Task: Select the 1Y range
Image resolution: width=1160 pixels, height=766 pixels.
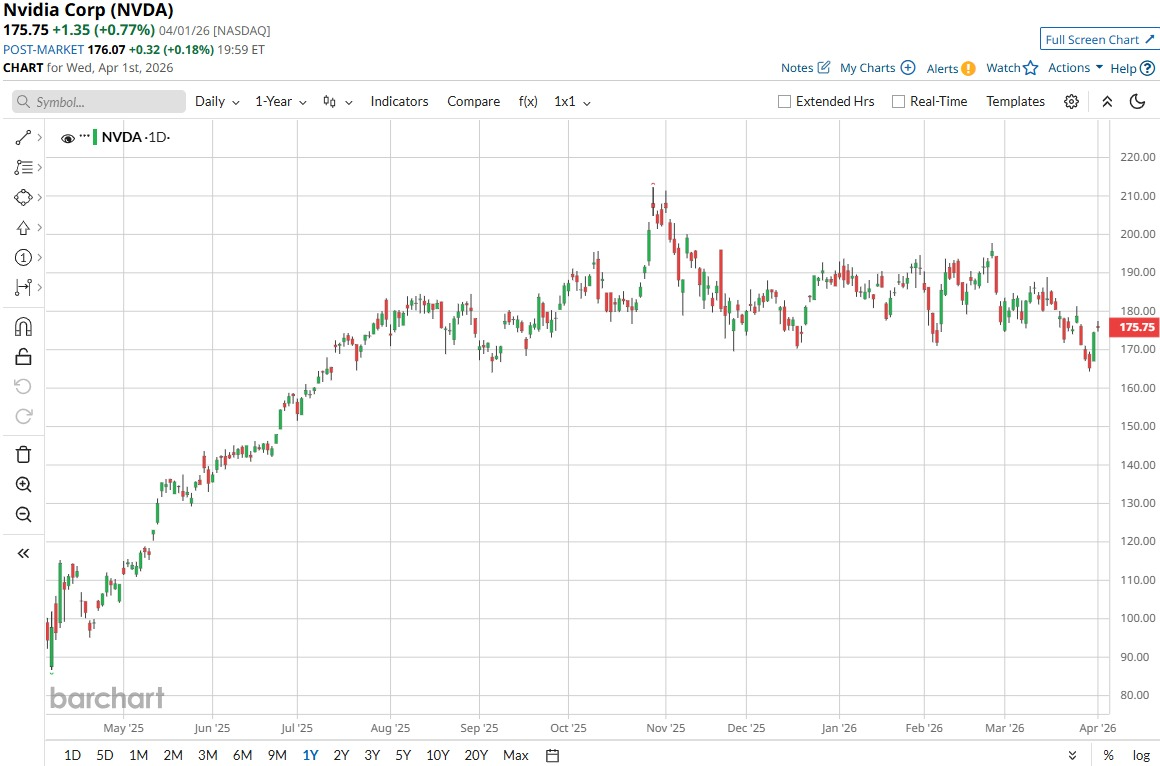Action: [310, 755]
